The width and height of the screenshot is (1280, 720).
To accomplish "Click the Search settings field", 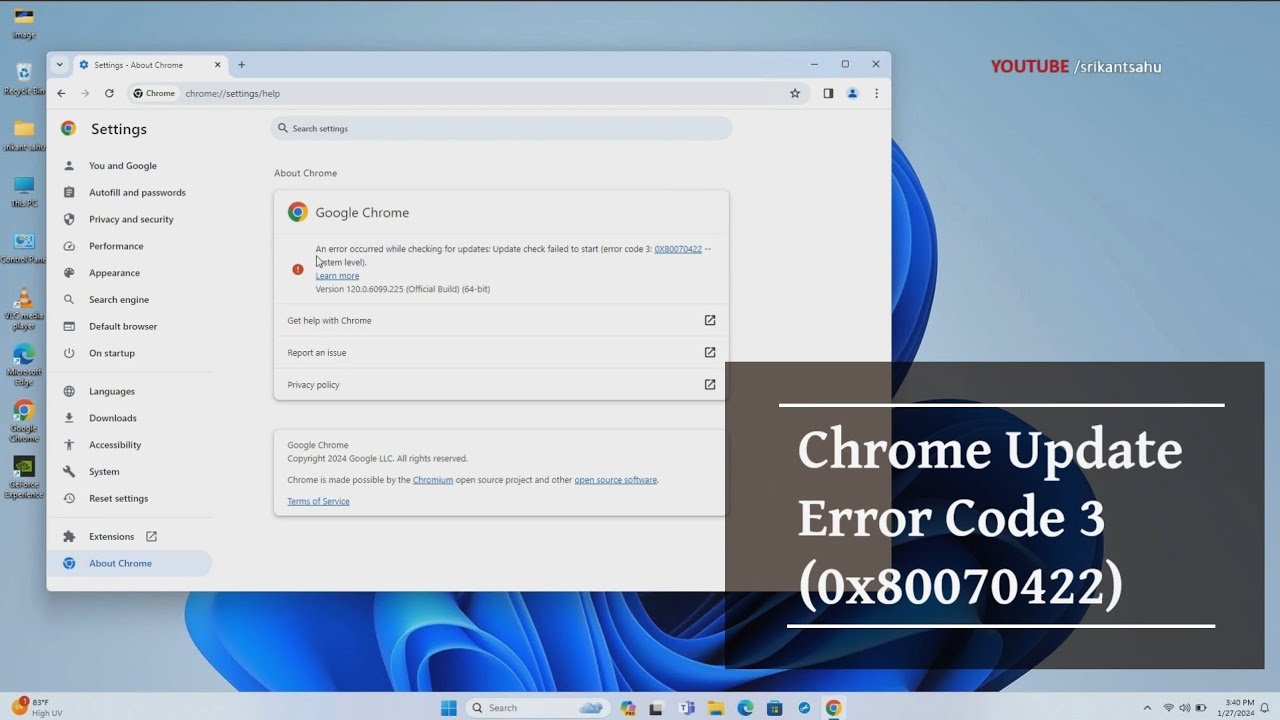I will [501, 128].
